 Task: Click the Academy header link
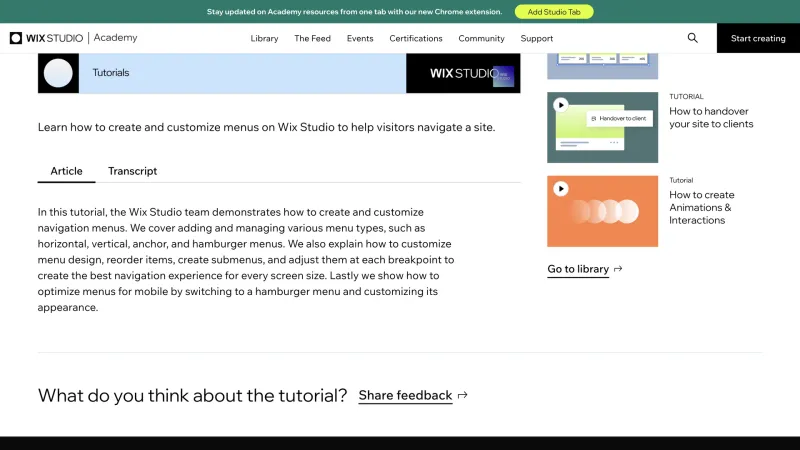click(115, 38)
